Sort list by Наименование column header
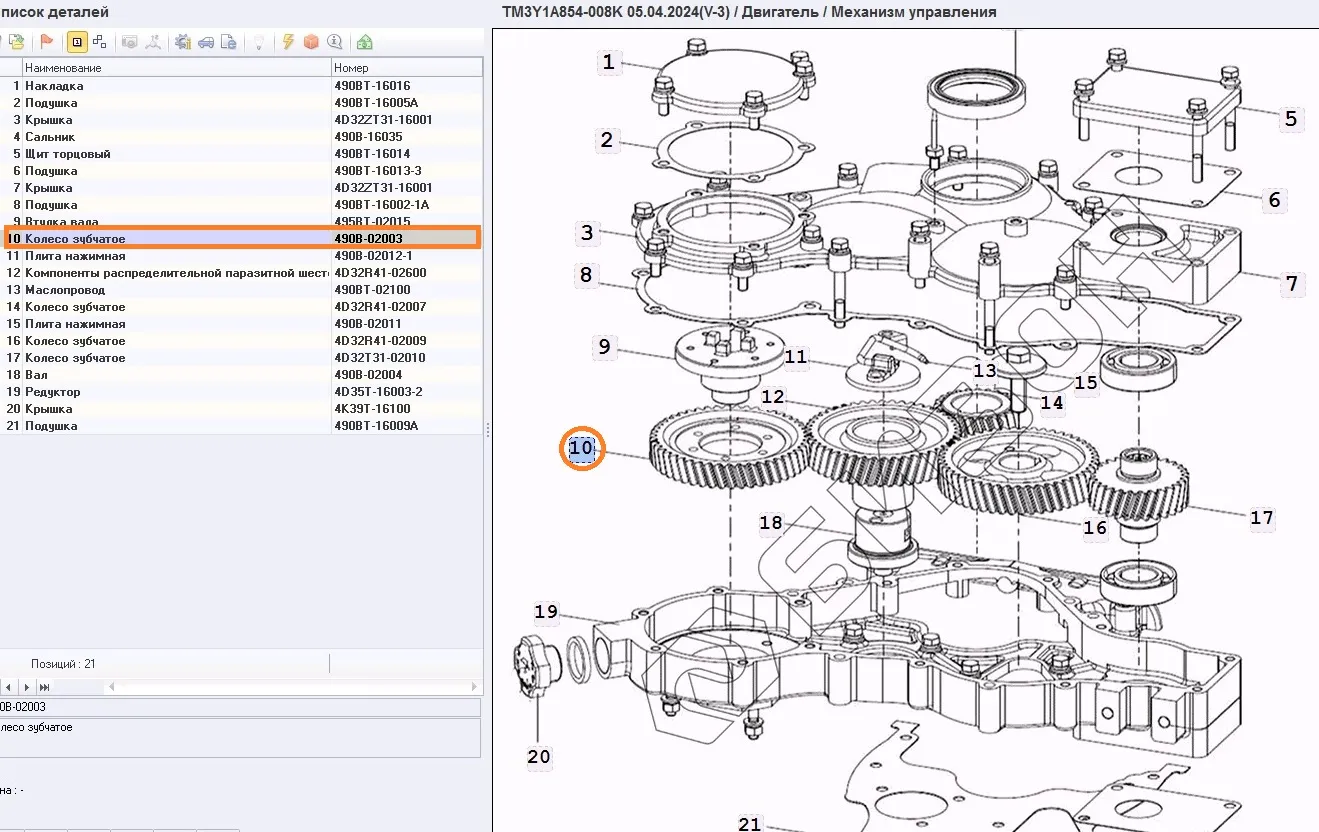1319x832 pixels. (176, 68)
